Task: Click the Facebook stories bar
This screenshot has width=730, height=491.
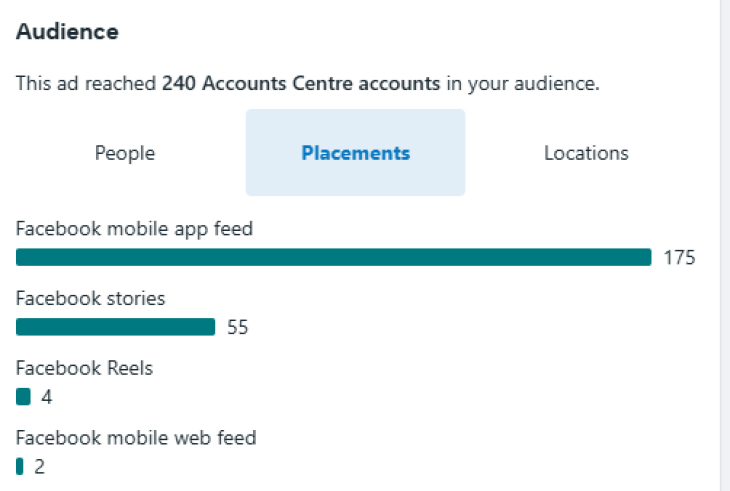Action: 115,327
